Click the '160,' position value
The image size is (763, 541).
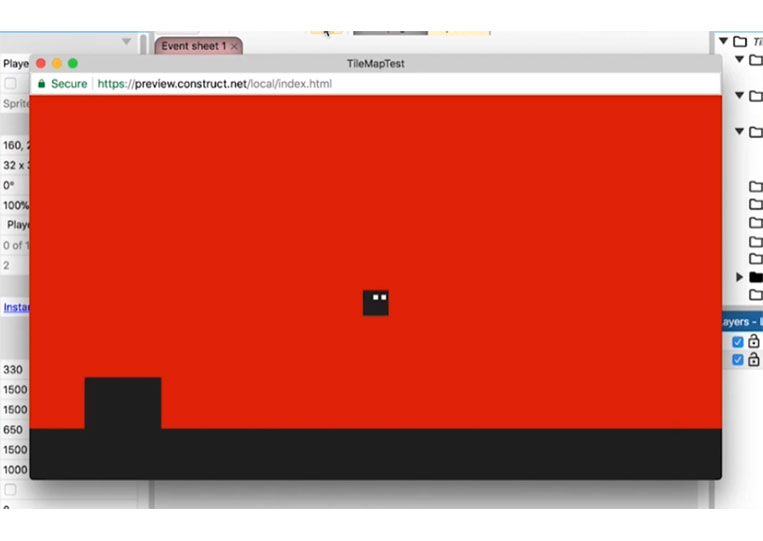click(16, 145)
